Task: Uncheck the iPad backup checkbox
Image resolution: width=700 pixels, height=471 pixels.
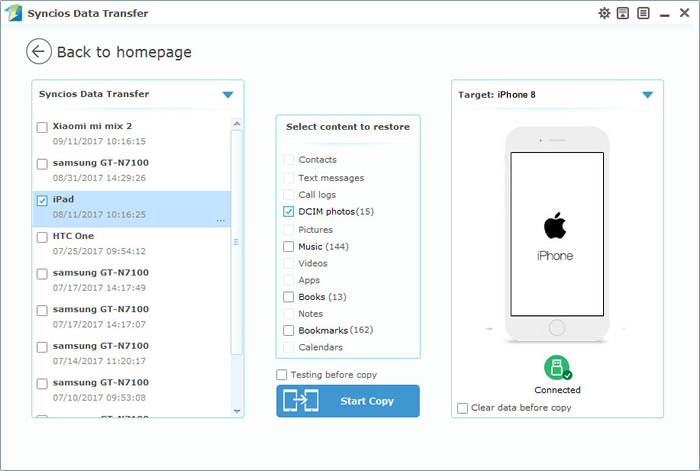Action: tap(42, 200)
